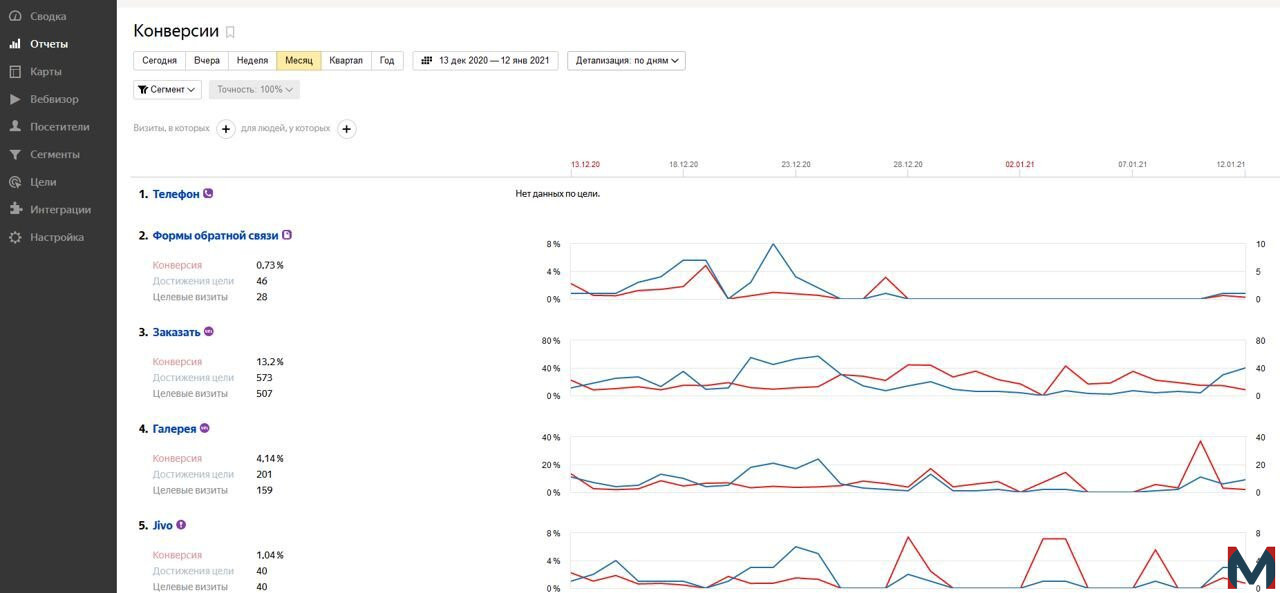Select the Год period
This screenshot has height=593, width=1280.
(x=387, y=60)
